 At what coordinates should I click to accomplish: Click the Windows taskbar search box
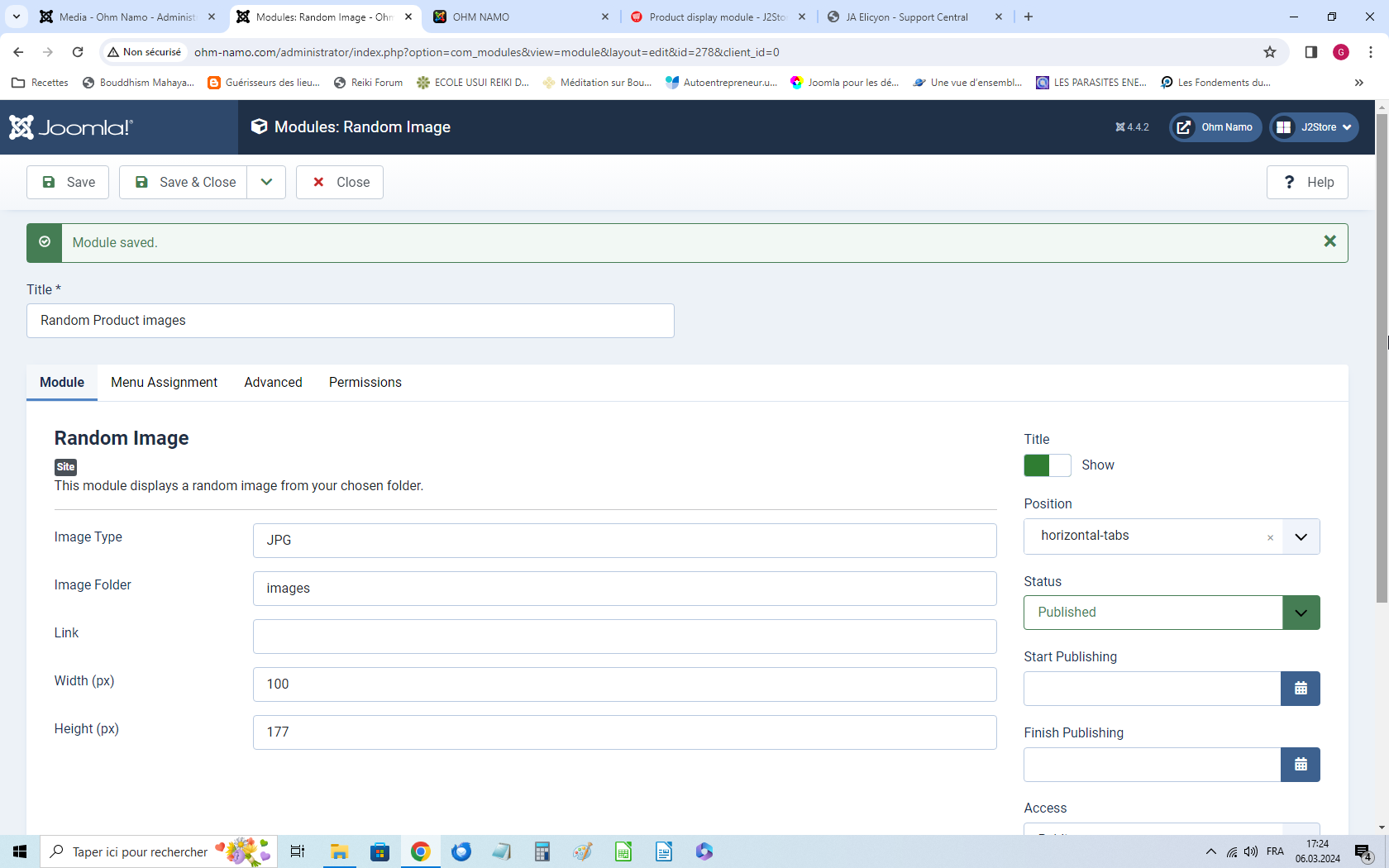159,851
